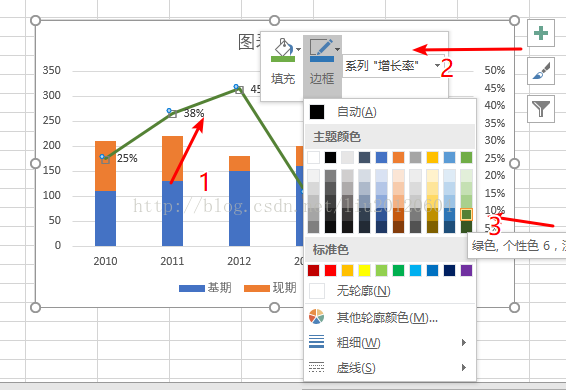Screen dimensions: 566x390
Task: Click the line weight icon beside 粗细
Action: 317,342
